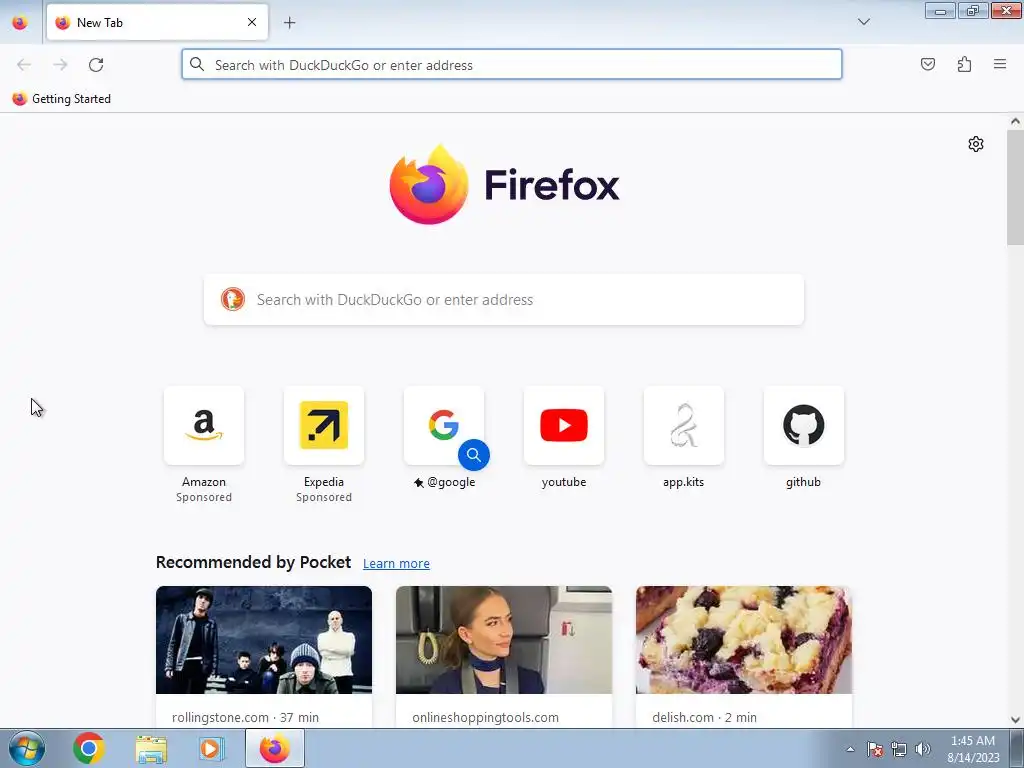Open a new tab with plus button
Screen dimensions: 1024x768
click(x=289, y=23)
